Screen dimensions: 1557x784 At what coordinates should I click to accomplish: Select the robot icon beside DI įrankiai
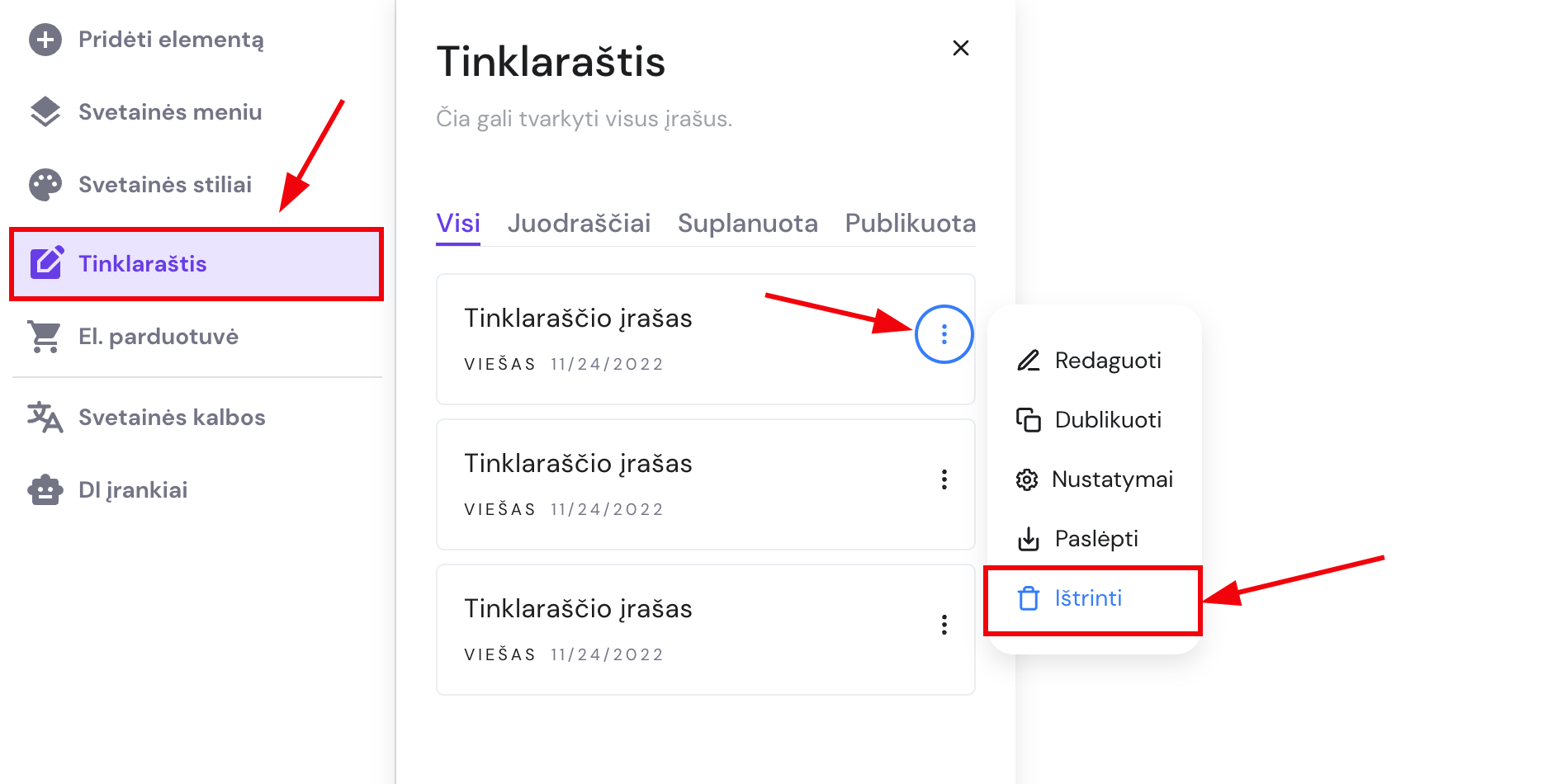coord(45,489)
